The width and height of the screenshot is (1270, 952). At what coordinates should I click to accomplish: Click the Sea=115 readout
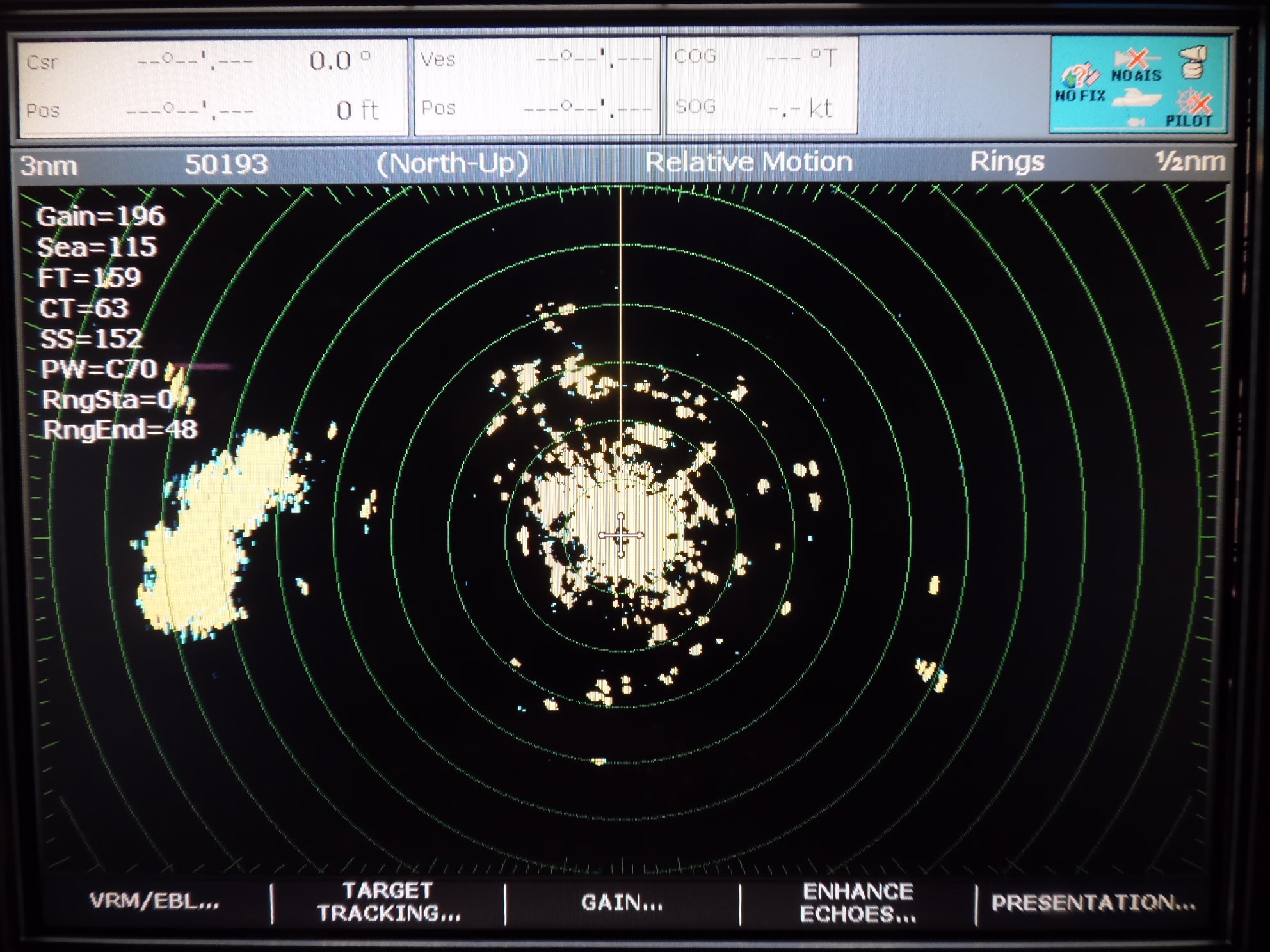click(97, 247)
